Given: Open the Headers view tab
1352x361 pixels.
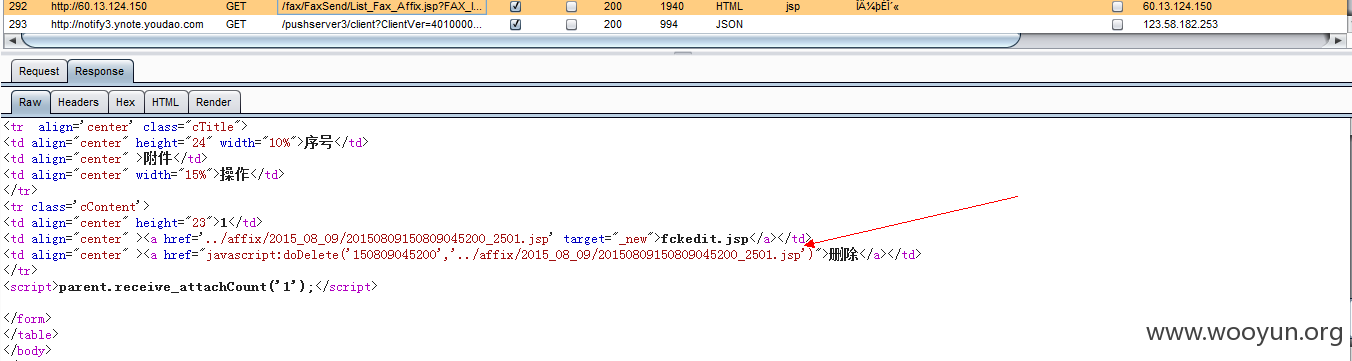Looking at the screenshot, I should click(x=78, y=102).
